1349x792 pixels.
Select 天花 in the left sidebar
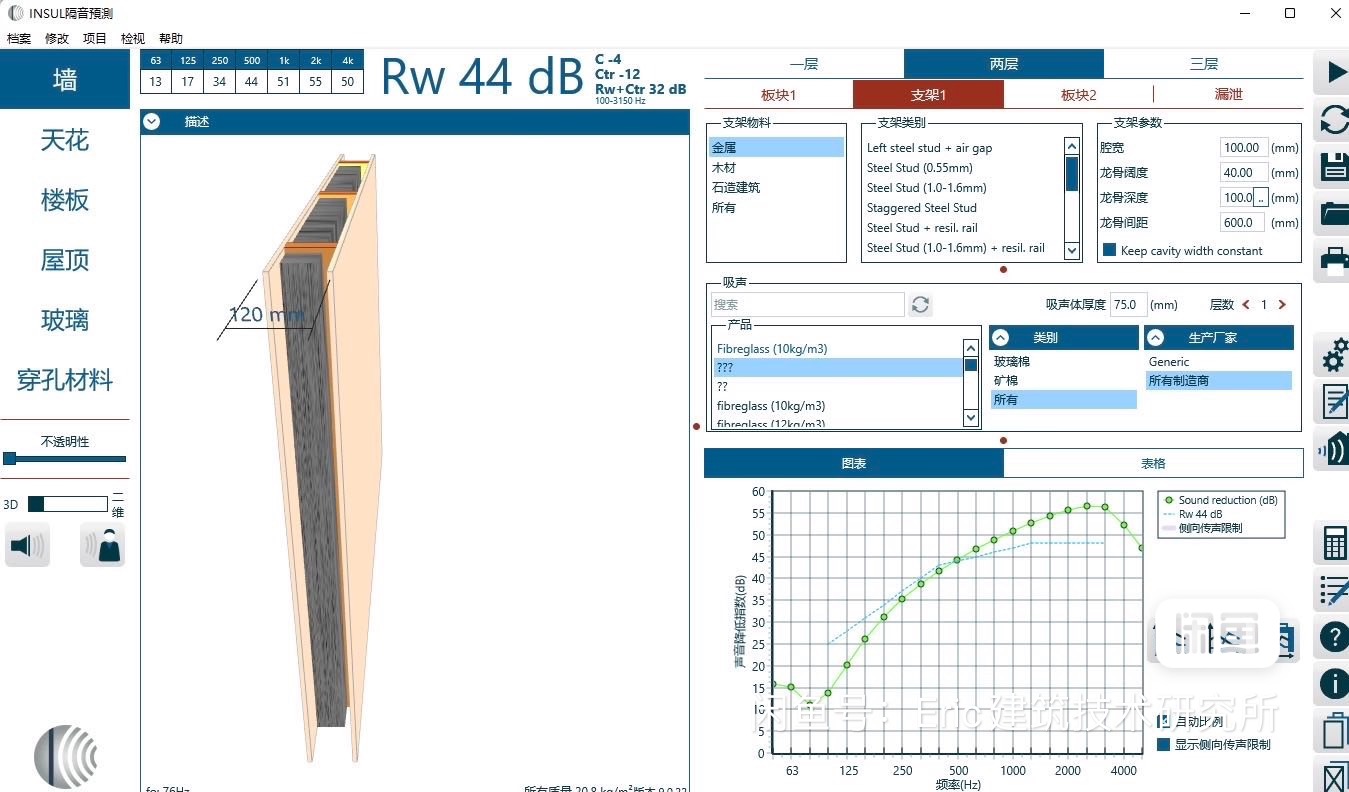coord(65,140)
